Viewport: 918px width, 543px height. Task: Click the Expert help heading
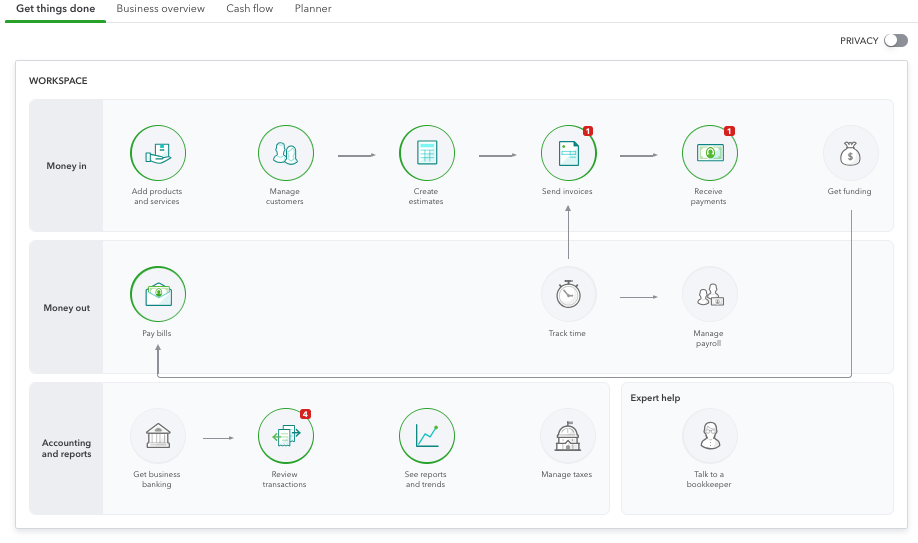655,398
